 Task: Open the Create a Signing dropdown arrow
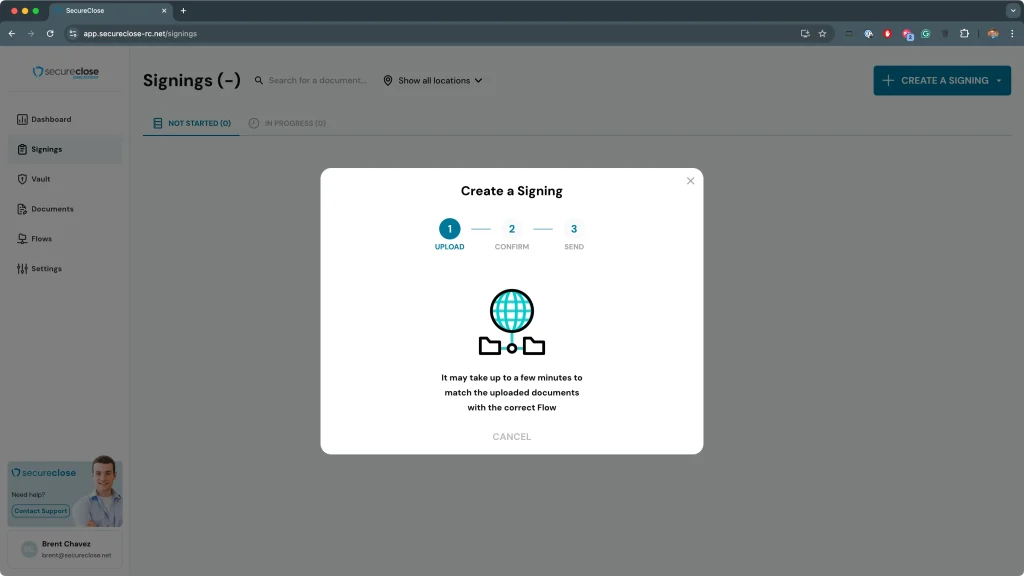click(x=999, y=81)
